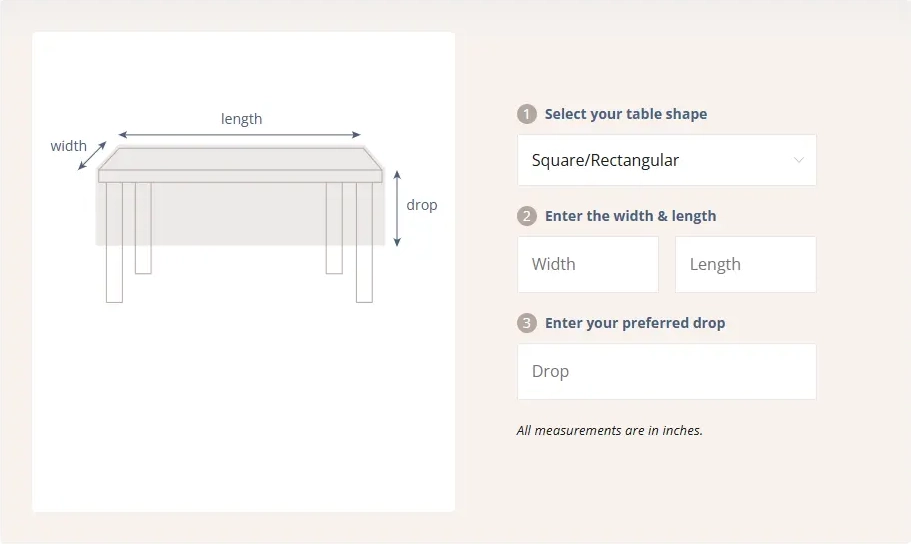Click the "Enter the width & length" heading
Screen dimensions: 911x544
coord(630,216)
